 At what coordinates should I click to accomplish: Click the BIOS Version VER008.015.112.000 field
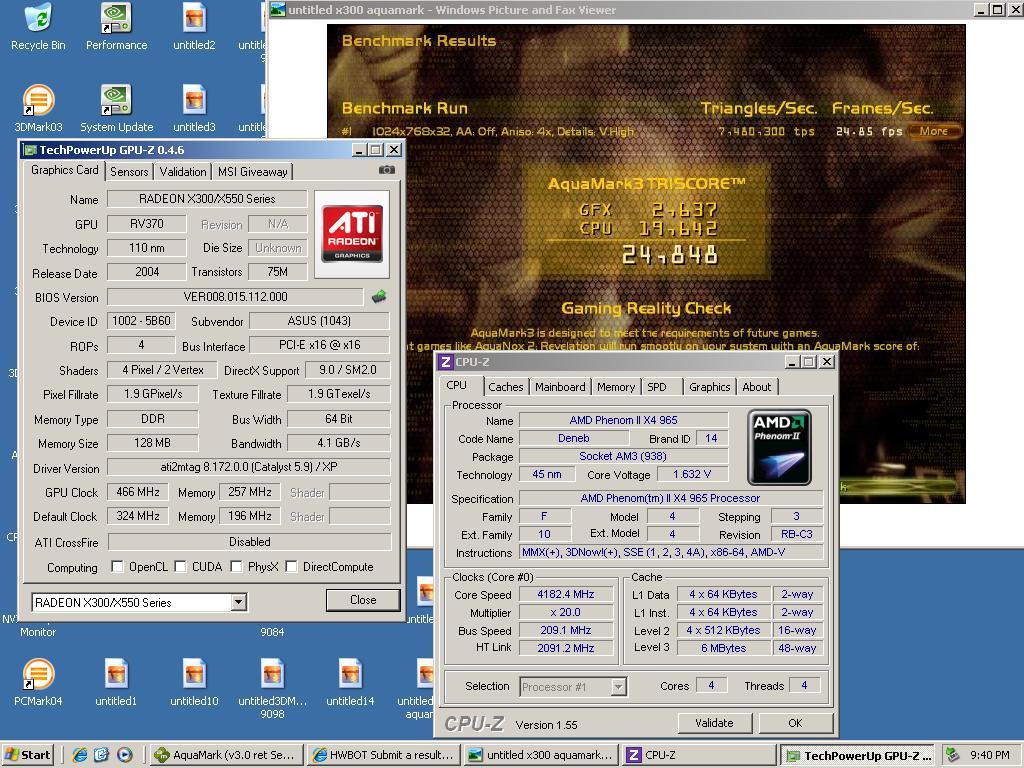235,296
